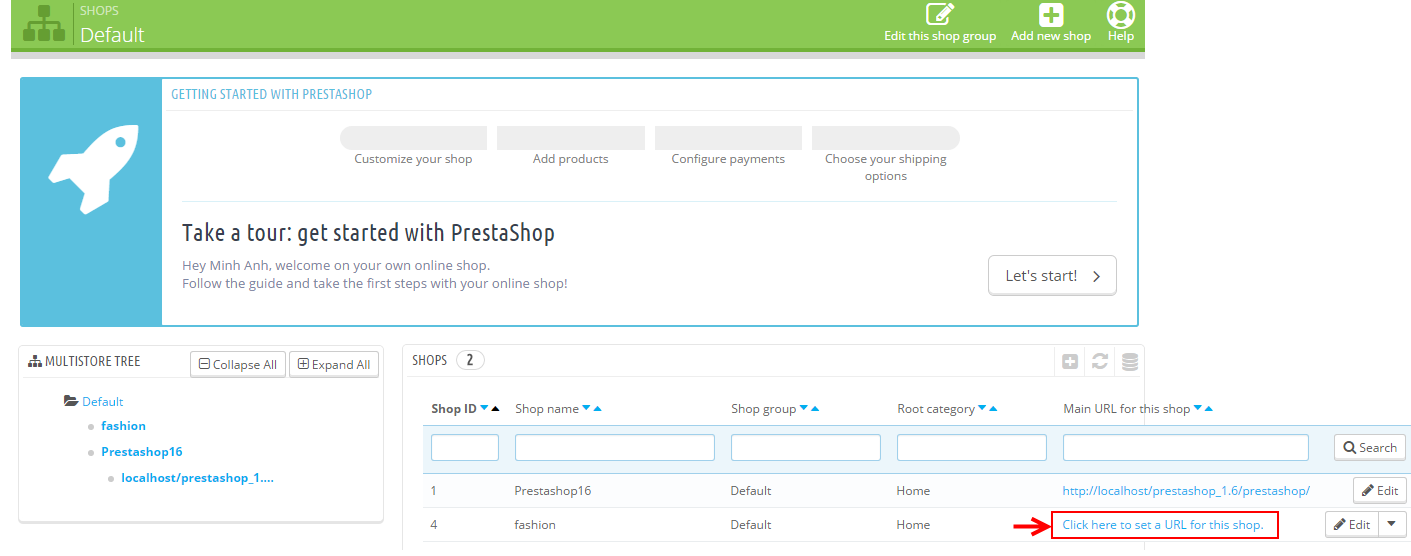Open http://localhost/prestashop_1.6/prestashop/ link
Image resolution: width=1411 pixels, height=556 pixels.
click(x=1186, y=490)
